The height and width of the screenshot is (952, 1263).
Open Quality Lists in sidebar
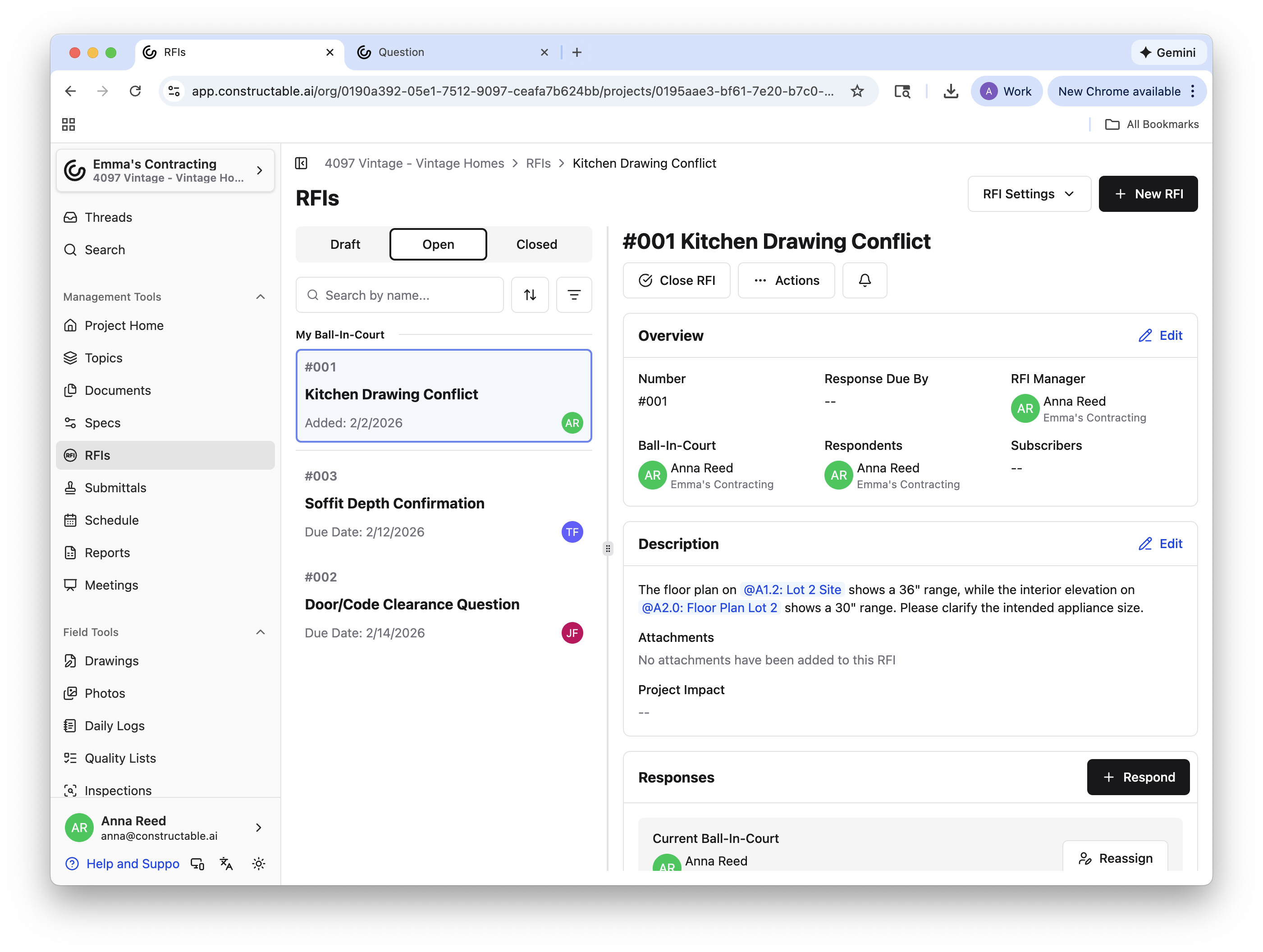[165, 759]
